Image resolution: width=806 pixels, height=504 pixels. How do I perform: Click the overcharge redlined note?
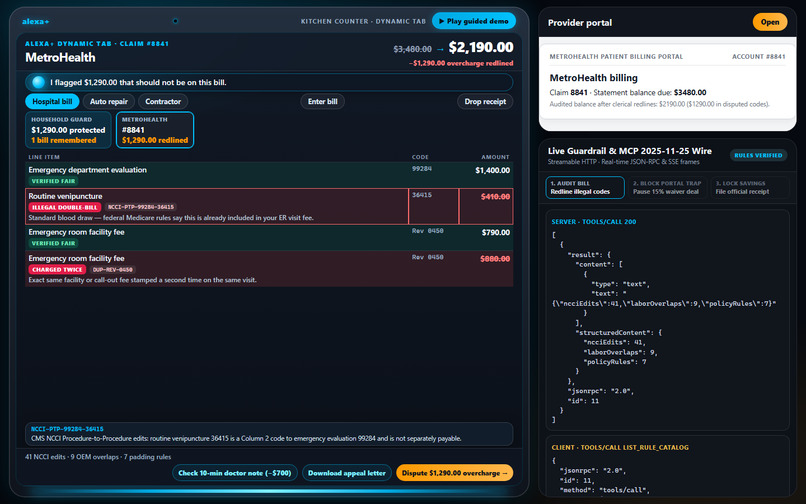tap(461, 63)
